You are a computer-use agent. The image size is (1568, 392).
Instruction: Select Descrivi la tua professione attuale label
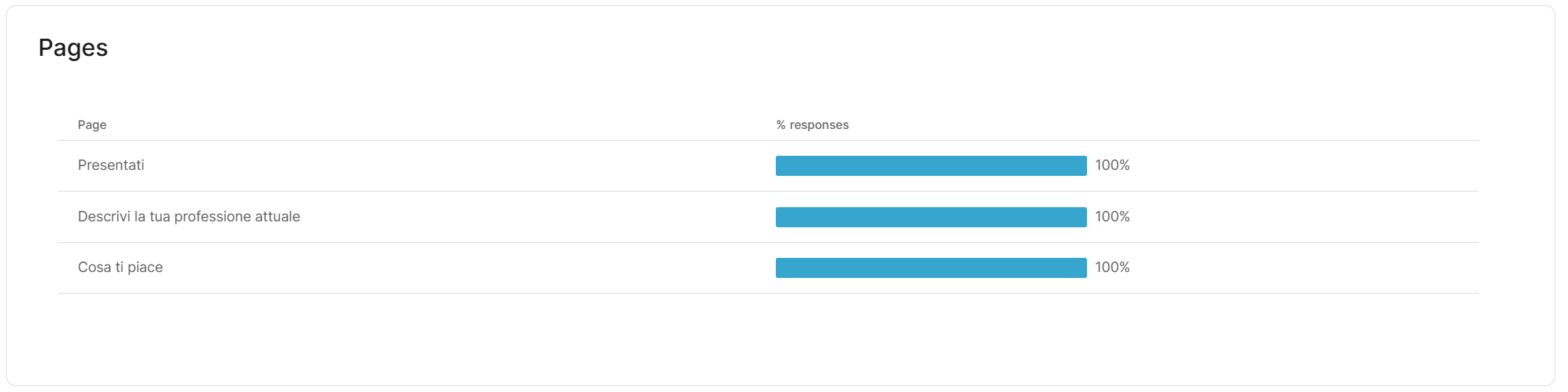click(x=188, y=217)
